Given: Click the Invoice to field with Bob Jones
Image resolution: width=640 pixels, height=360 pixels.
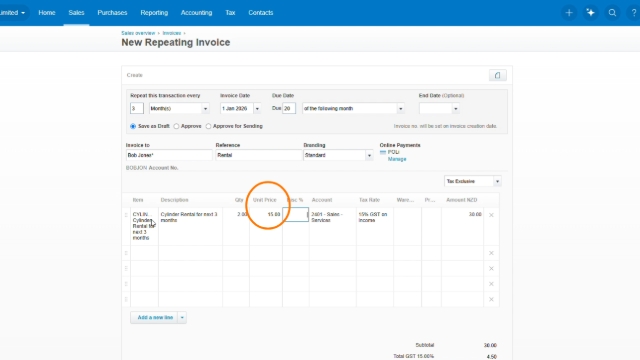Looking at the screenshot, I should tap(169, 155).
